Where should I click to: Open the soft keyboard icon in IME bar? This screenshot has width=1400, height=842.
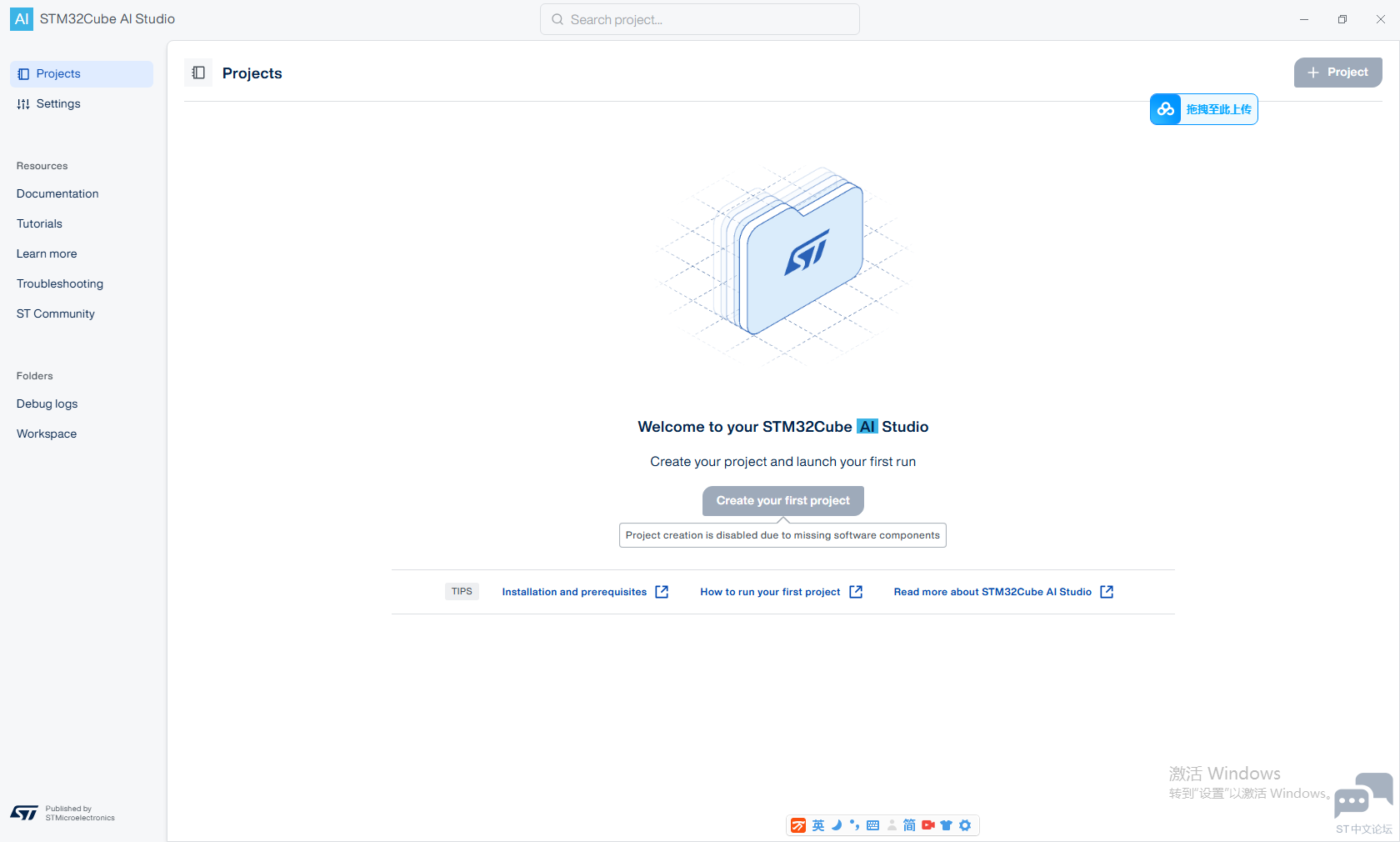(x=873, y=825)
